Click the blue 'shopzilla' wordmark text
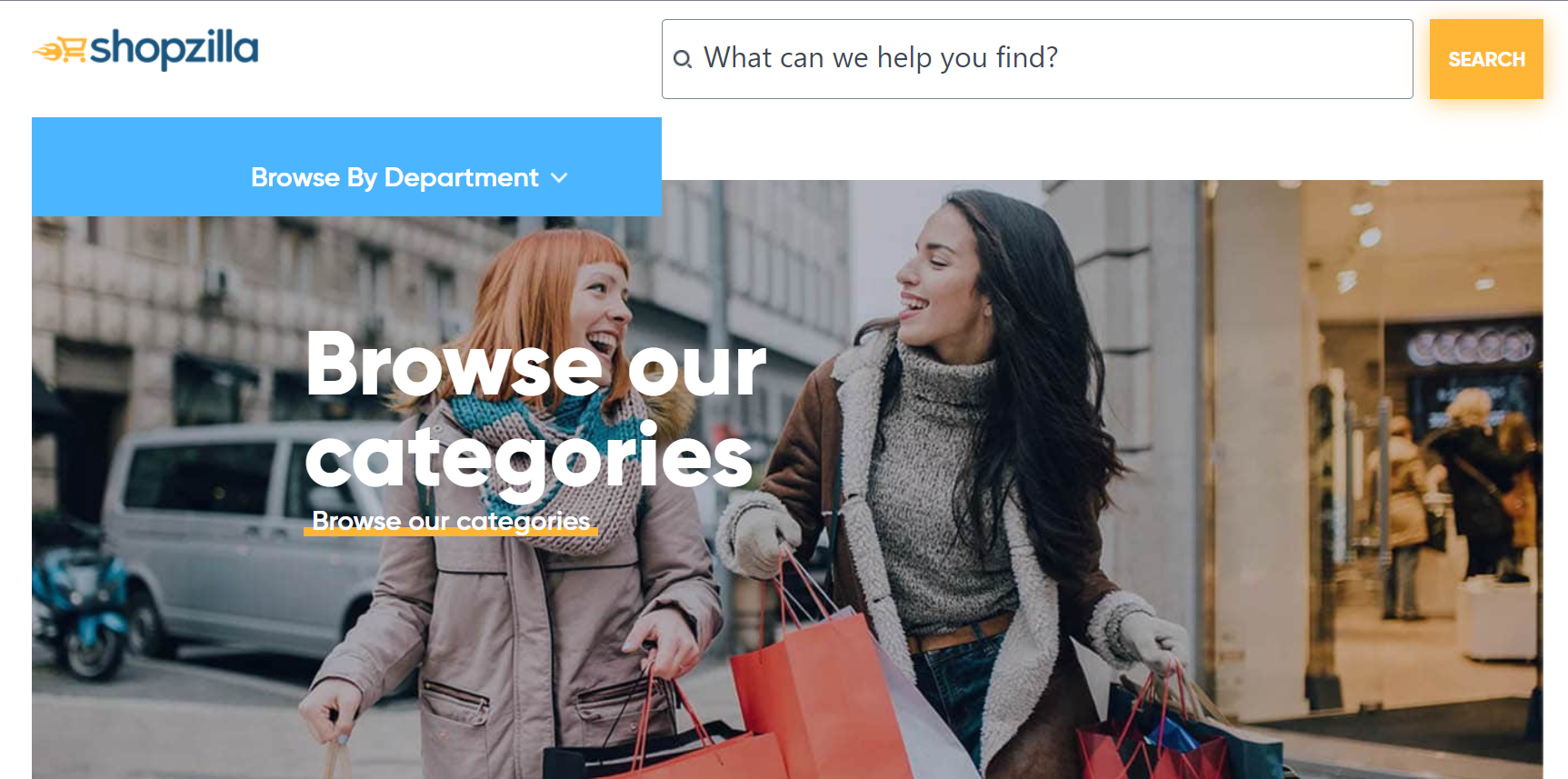Image resolution: width=1568 pixels, height=779 pixels. (175, 49)
